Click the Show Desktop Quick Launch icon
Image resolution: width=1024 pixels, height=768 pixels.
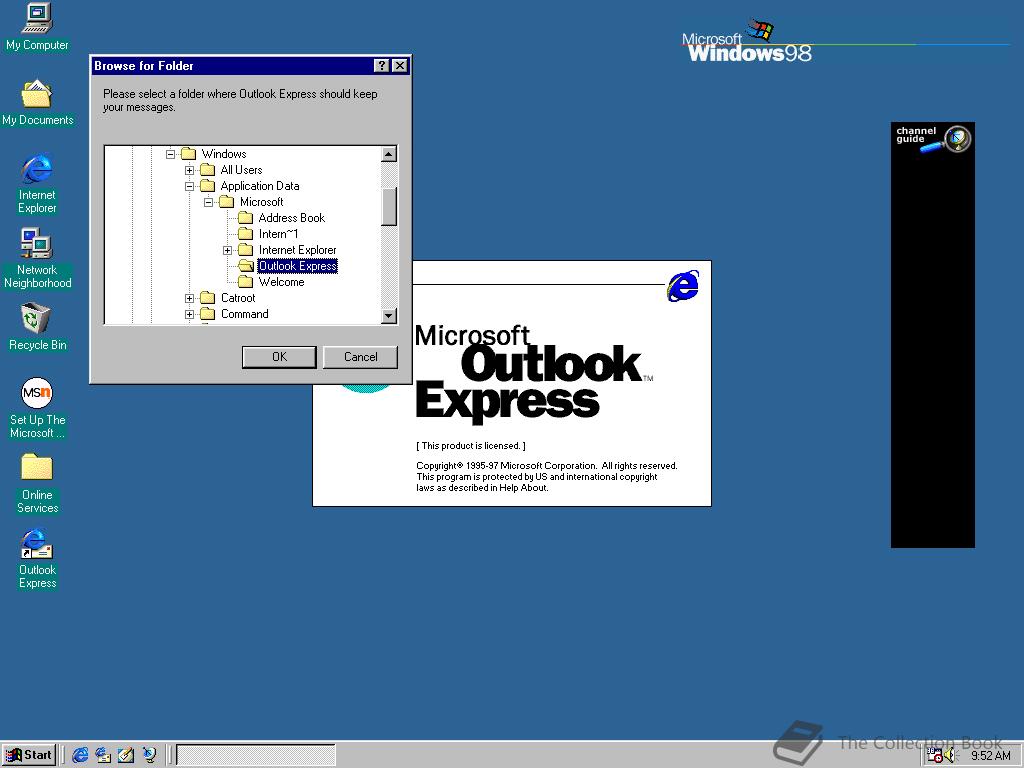point(126,755)
